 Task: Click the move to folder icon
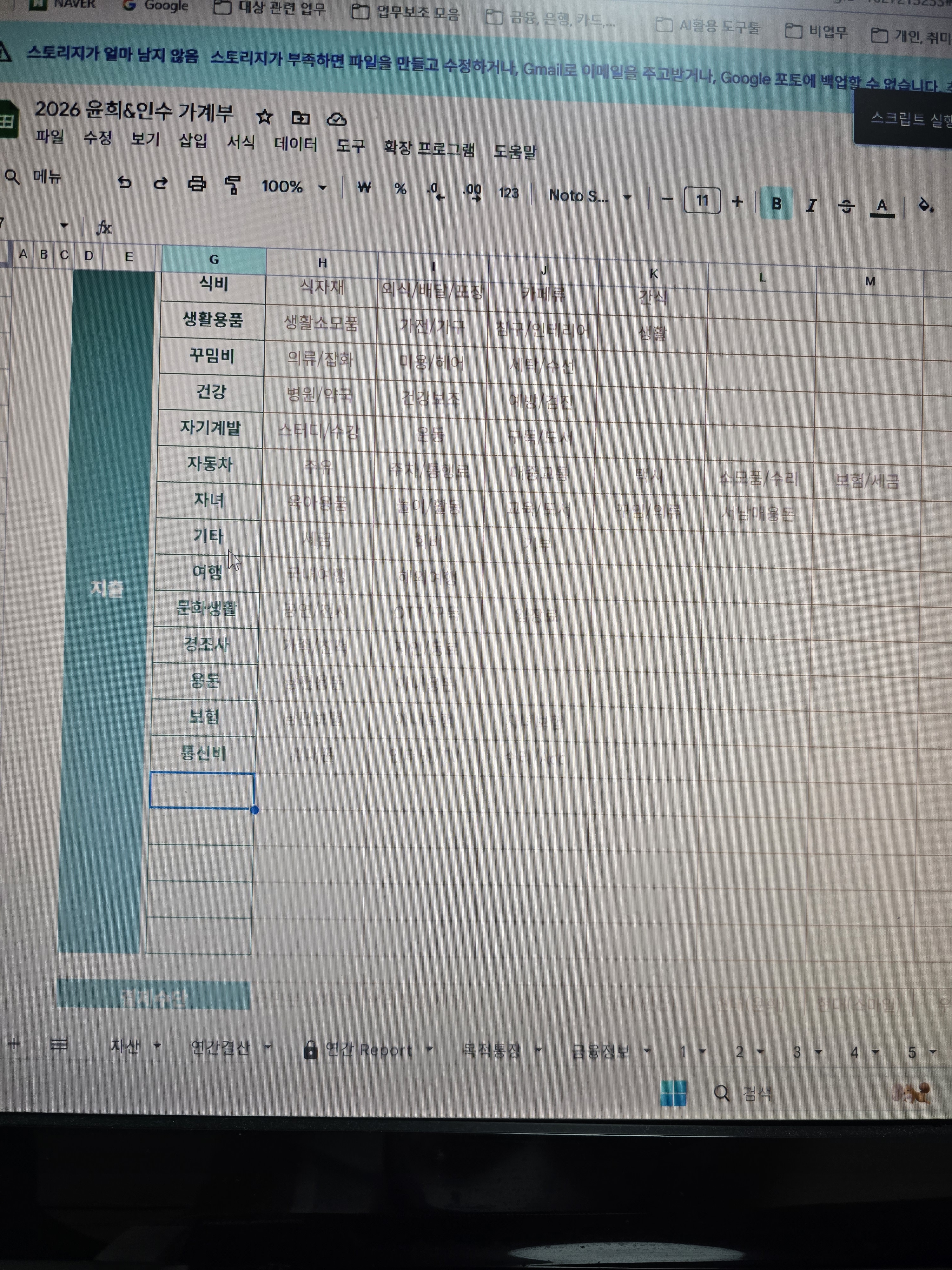[300, 118]
